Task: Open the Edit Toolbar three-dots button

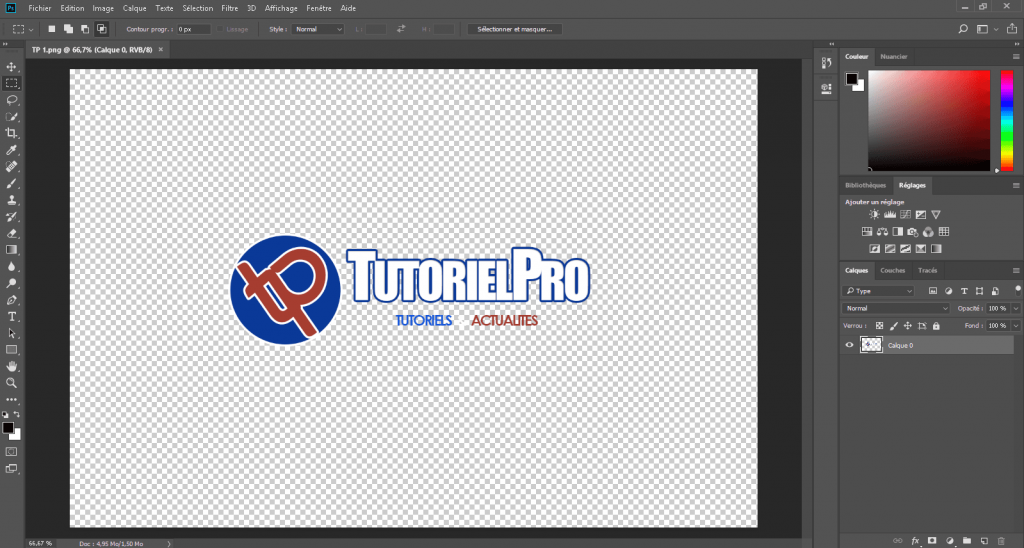Action: 11,399
